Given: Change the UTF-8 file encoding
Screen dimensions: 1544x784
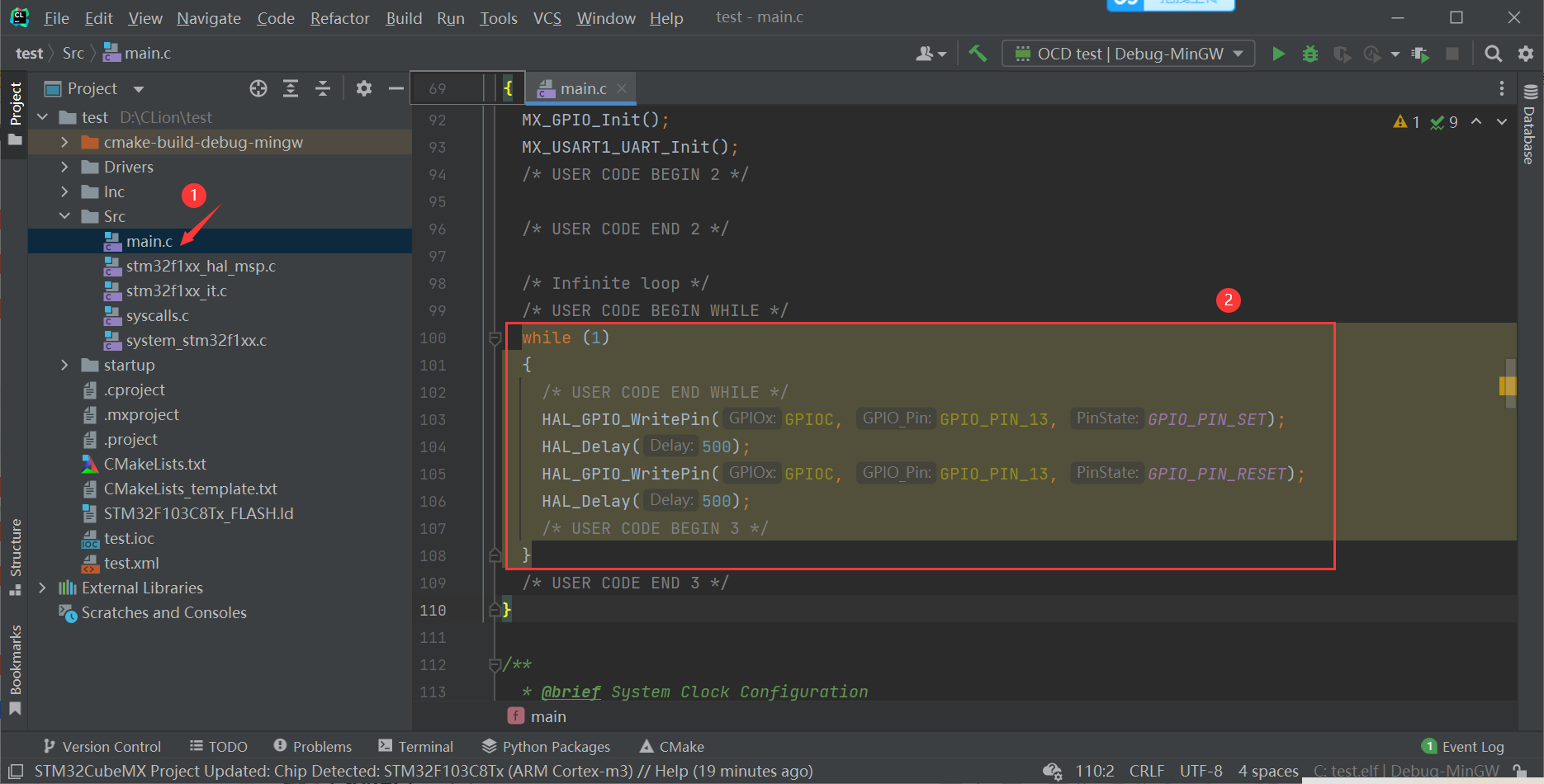Looking at the screenshot, I should (x=1201, y=771).
